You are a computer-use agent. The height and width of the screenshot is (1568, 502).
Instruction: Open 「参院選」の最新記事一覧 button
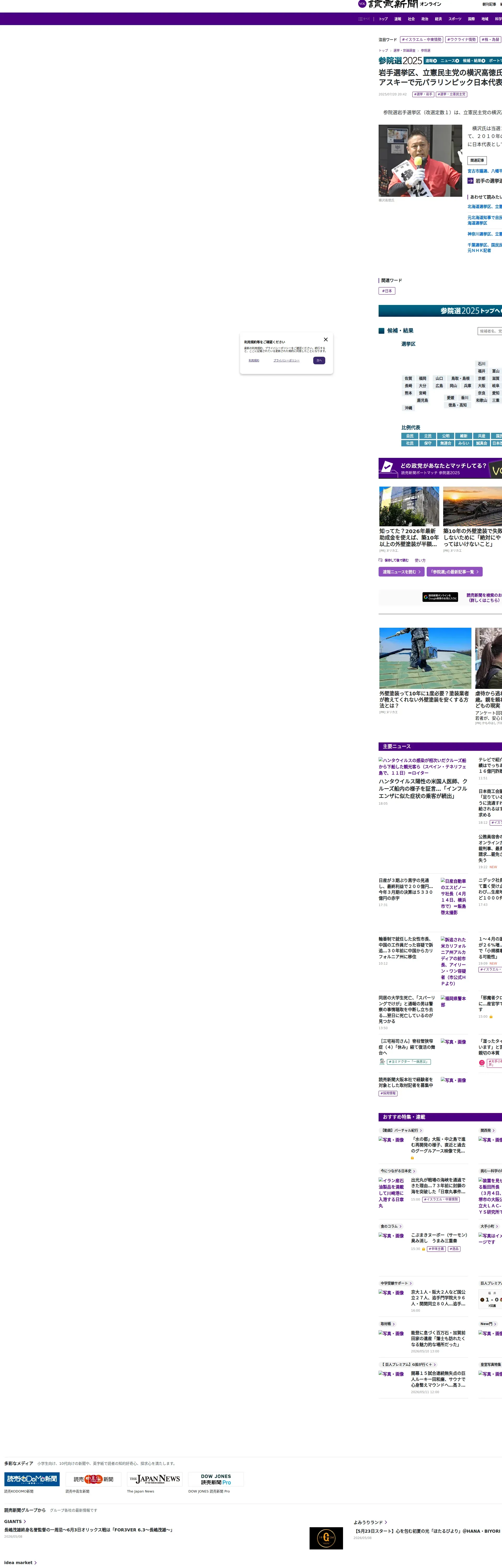point(454,572)
